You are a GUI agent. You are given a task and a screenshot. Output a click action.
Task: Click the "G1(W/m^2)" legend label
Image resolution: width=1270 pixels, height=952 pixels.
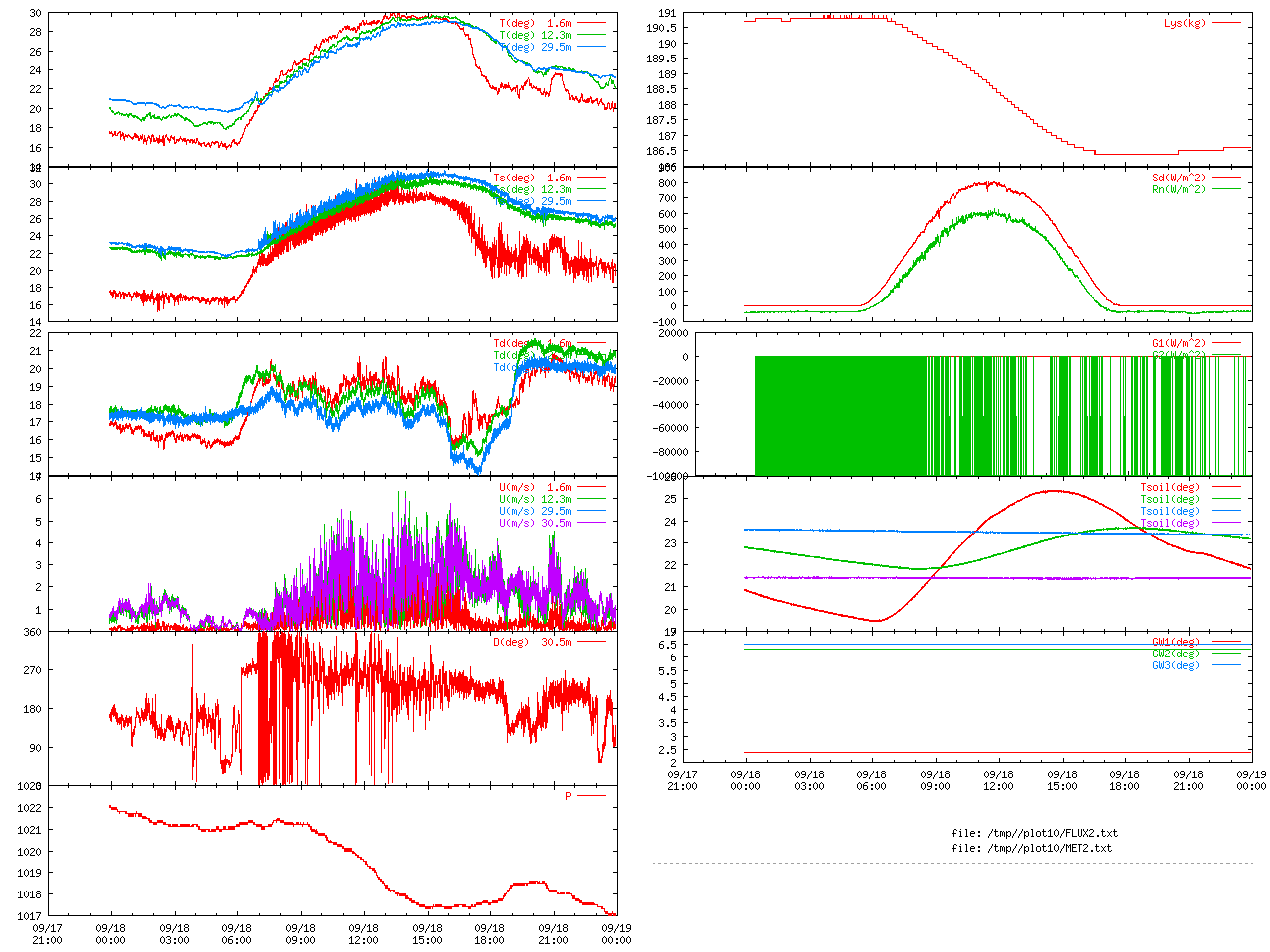pyautogui.click(x=1179, y=343)
